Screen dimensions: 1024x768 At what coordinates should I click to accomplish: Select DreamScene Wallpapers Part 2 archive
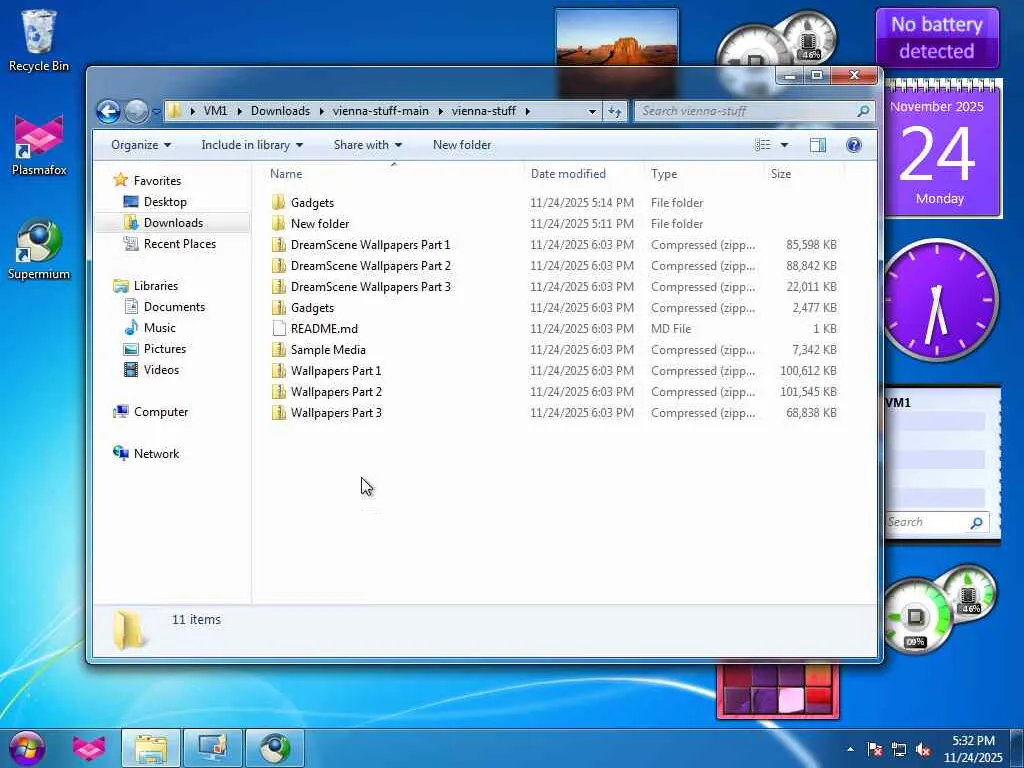pos(370,266)
